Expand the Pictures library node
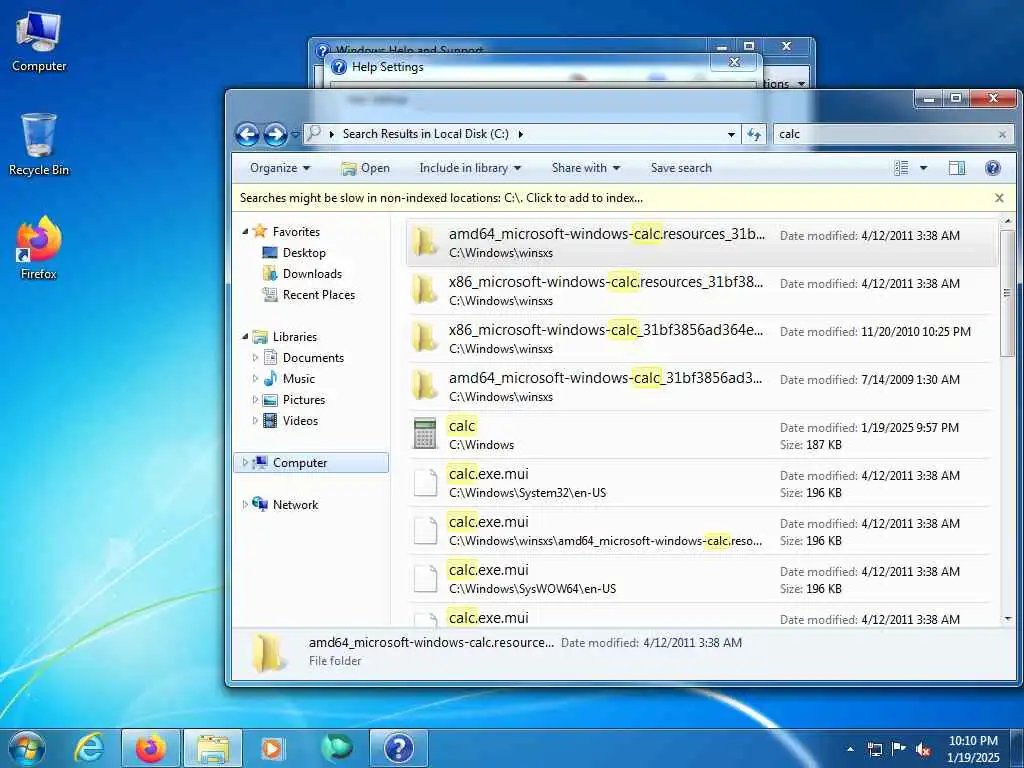This screenshot has width=1024, height=768. coord(255,400)
